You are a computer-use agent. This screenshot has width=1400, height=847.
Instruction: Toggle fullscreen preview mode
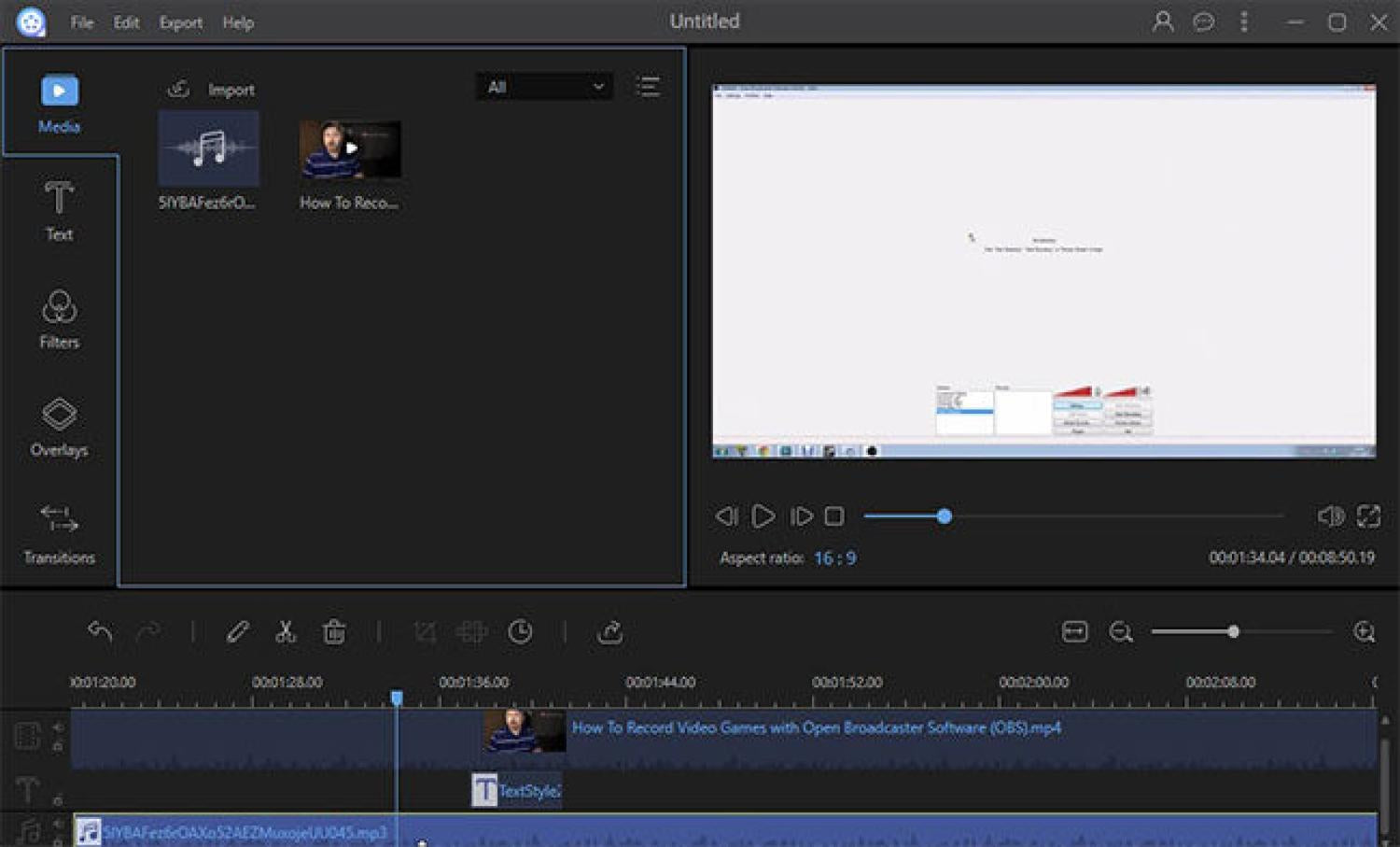point(1368,516)
